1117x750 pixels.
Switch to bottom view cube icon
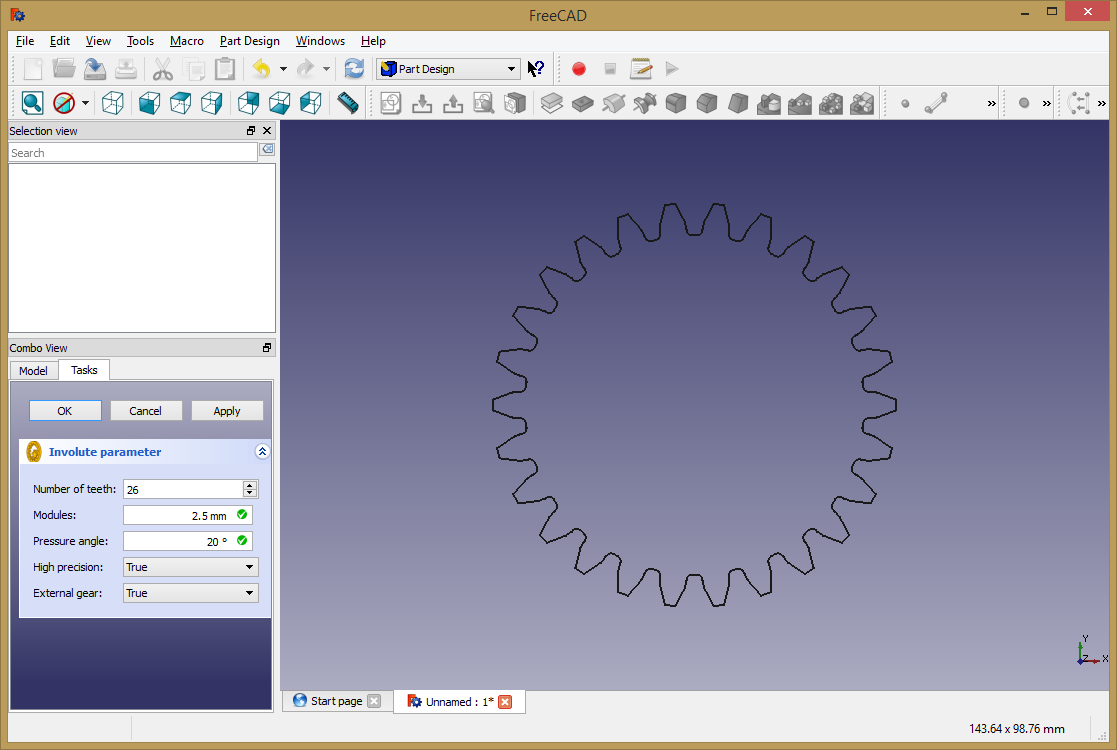(279, 103)
